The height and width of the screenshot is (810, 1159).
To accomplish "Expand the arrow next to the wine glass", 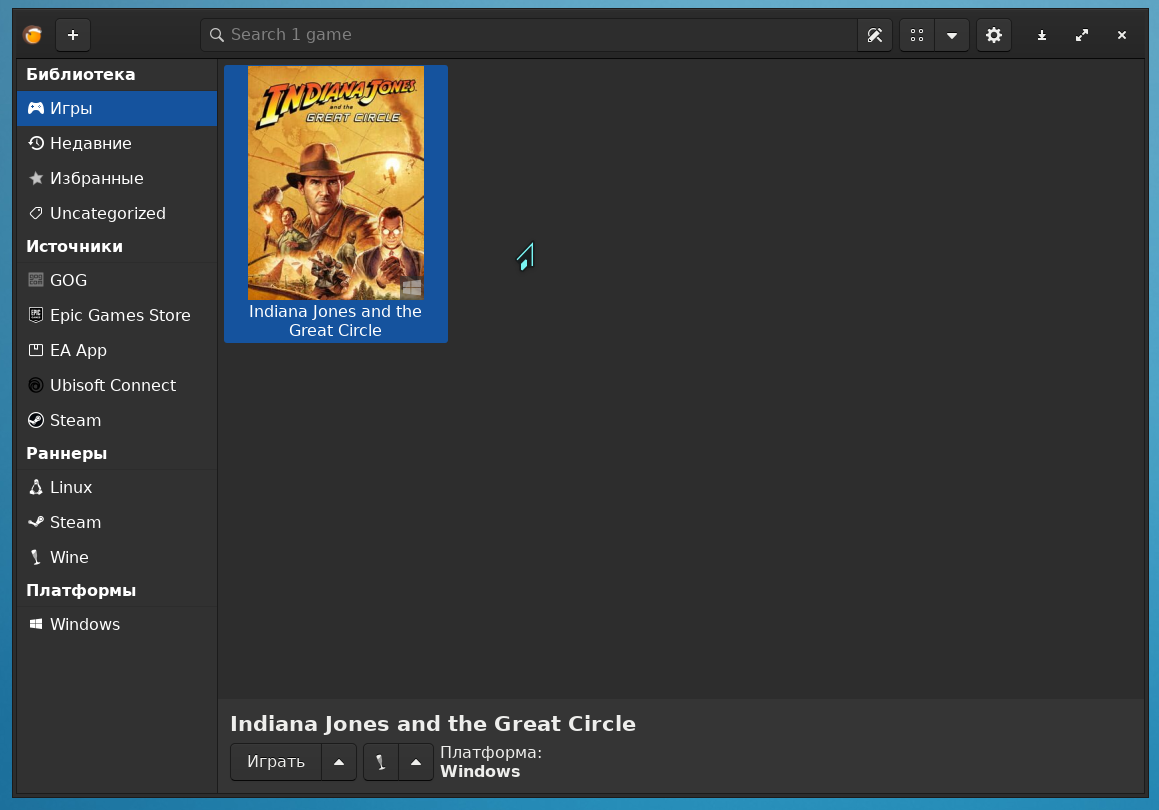I will pyautogui.click(x=416, y=762).
